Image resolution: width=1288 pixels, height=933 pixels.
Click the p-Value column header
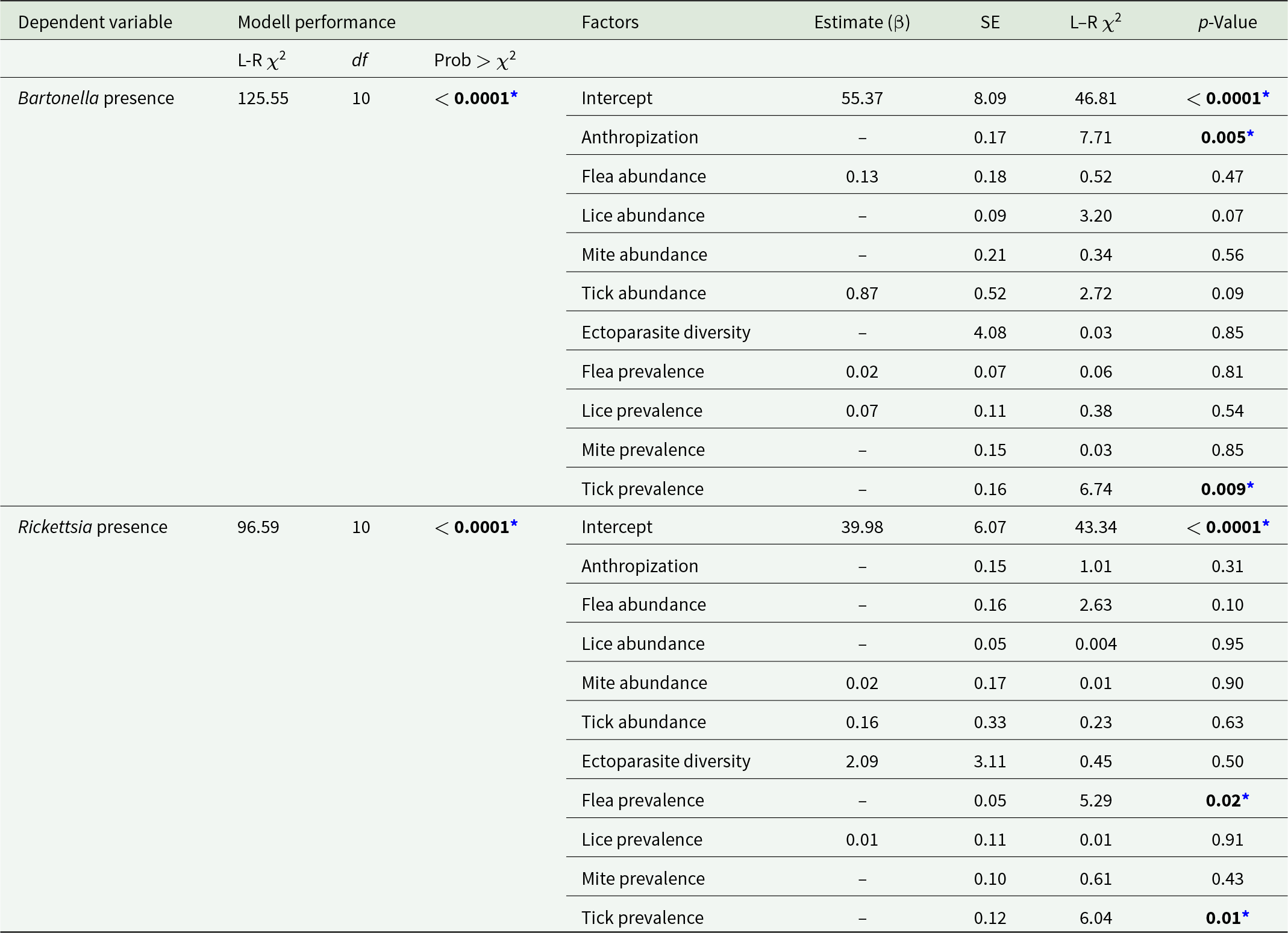coord(1227,22)
